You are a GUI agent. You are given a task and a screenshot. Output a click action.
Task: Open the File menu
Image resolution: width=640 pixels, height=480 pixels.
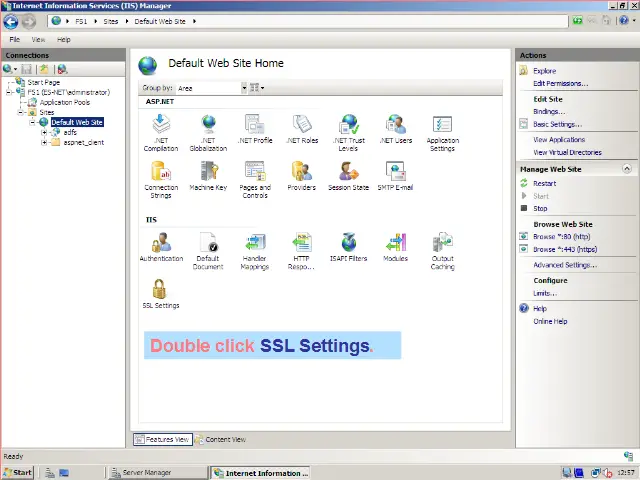coord(14,40)
